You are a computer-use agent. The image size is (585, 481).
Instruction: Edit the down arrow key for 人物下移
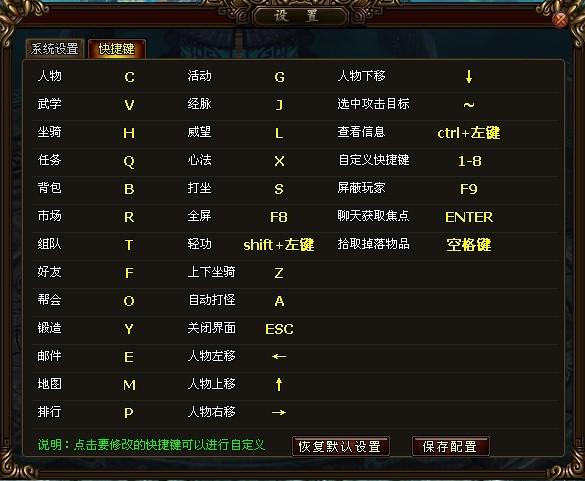pyautogui.click(x=469, y=77)
